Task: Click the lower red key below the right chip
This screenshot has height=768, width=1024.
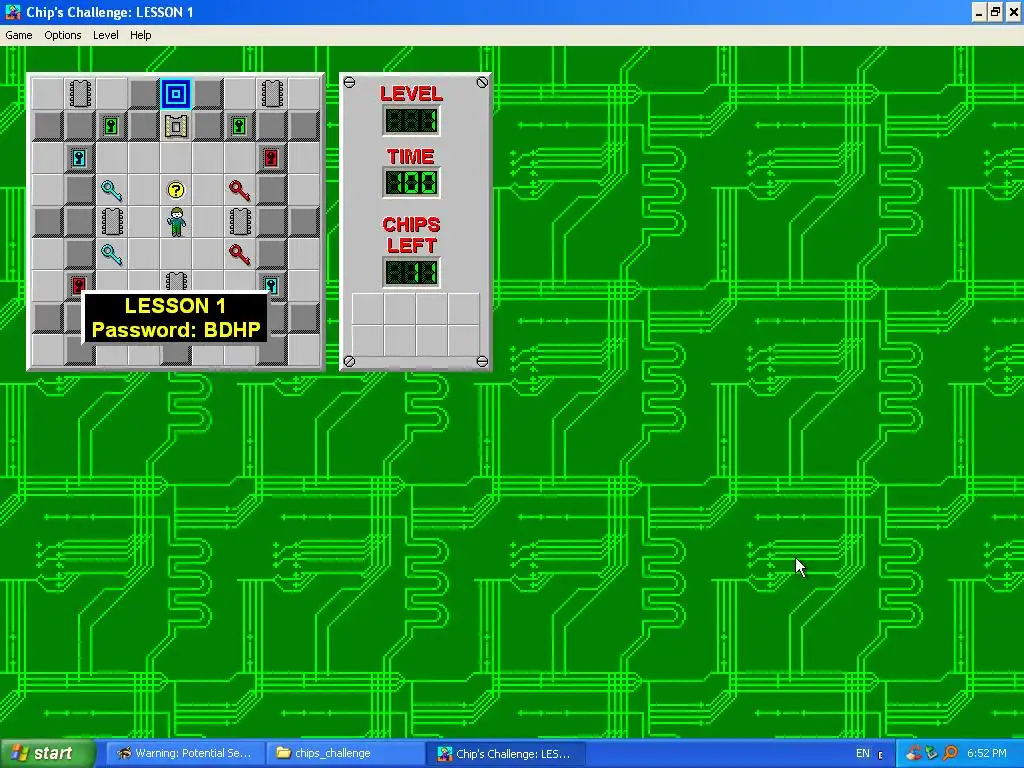Action: click(x=240, y=254)
